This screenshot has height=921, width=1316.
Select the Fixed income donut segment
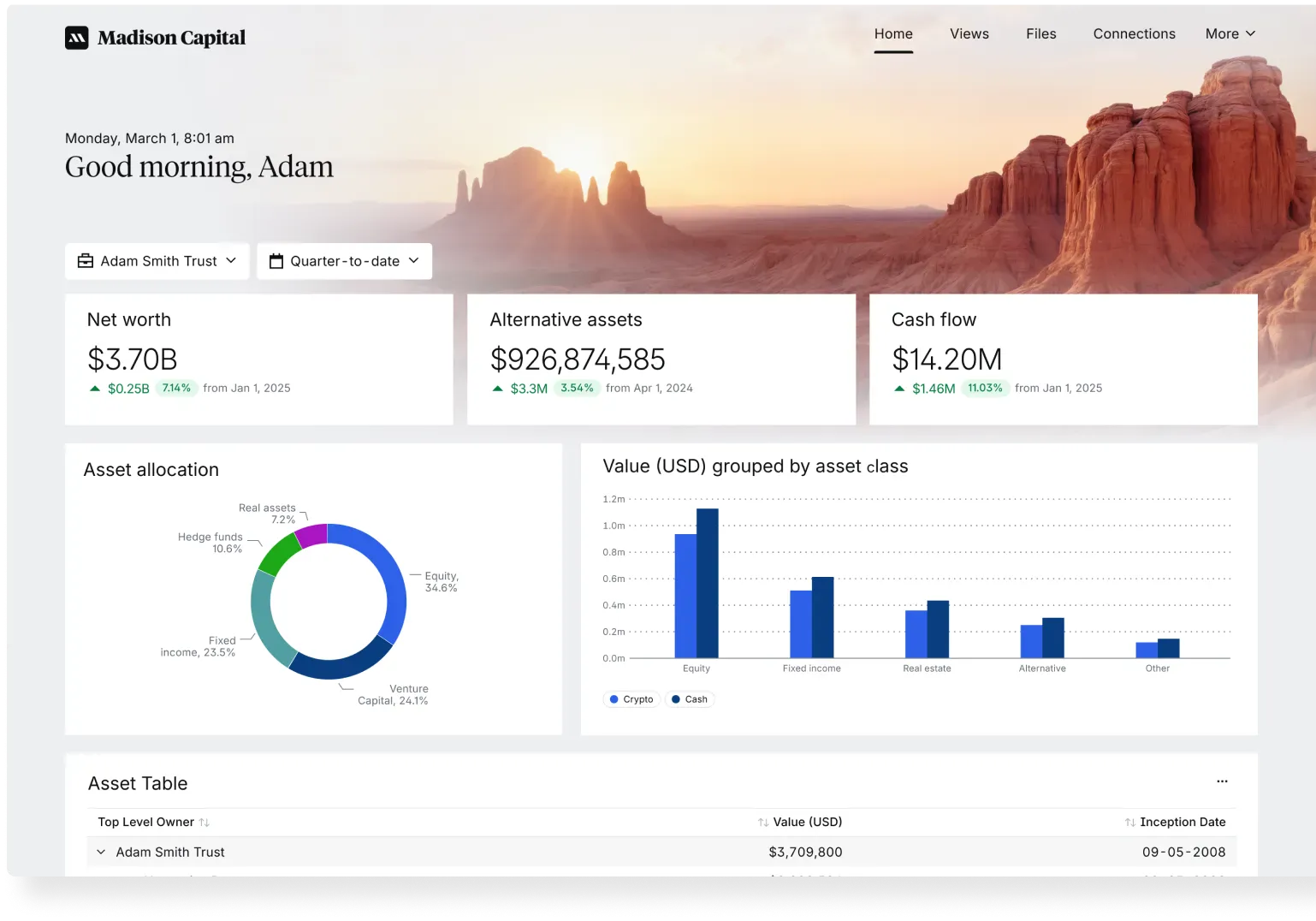(x=264, y=621)
